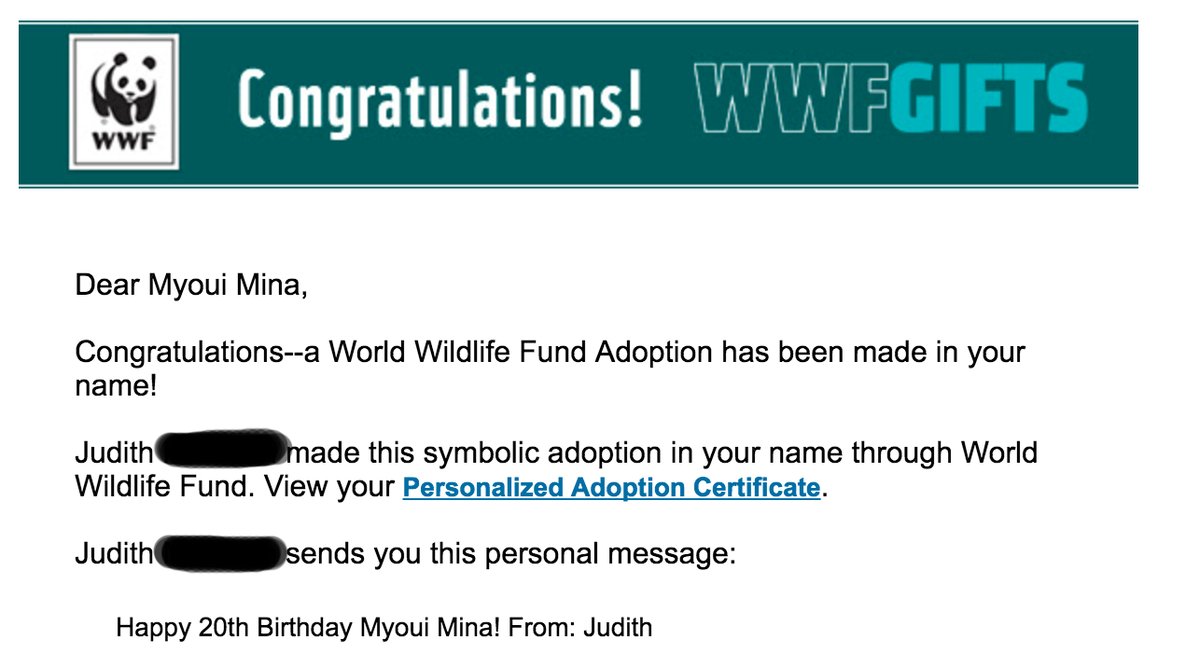Click "Judith" before "made this symbolic adoption"
1200x668 pixels.
(114, 454)
